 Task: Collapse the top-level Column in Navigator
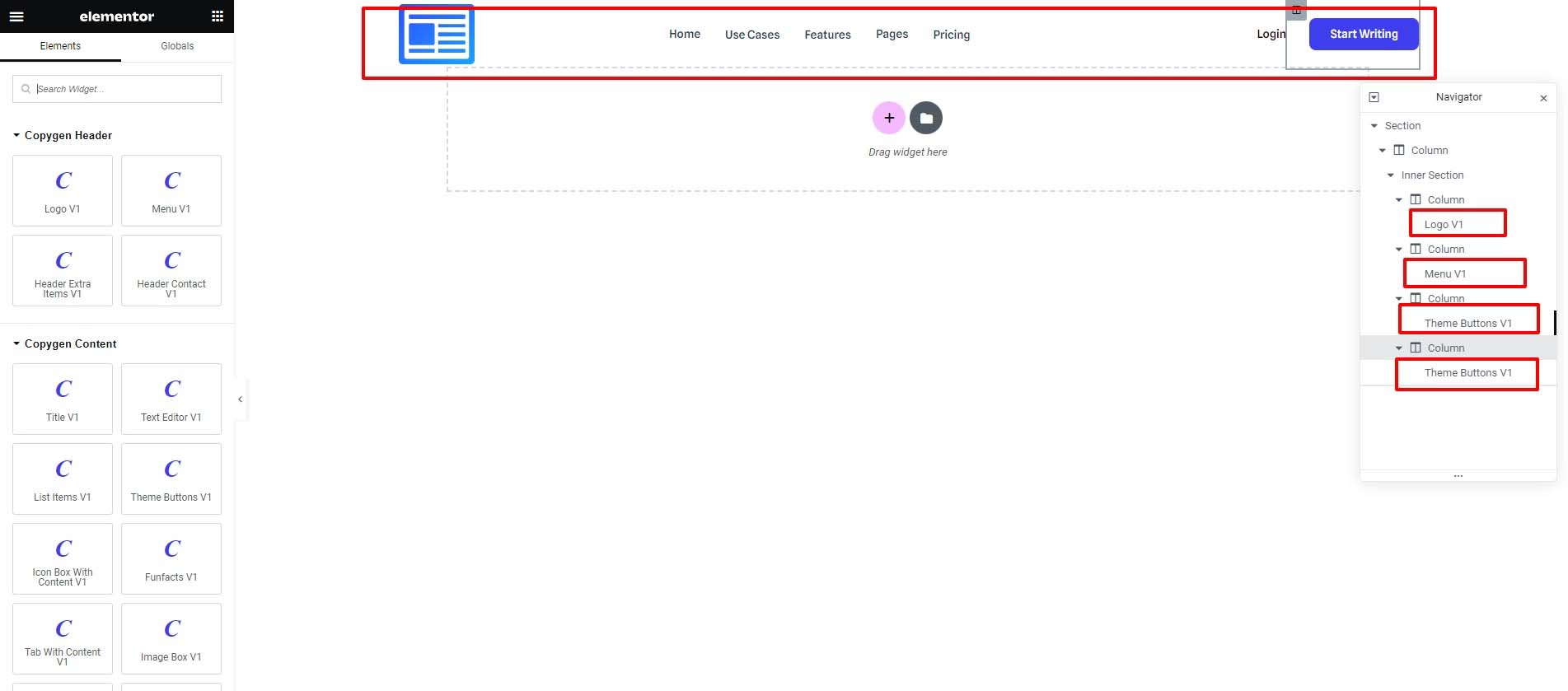[1383, 151]
